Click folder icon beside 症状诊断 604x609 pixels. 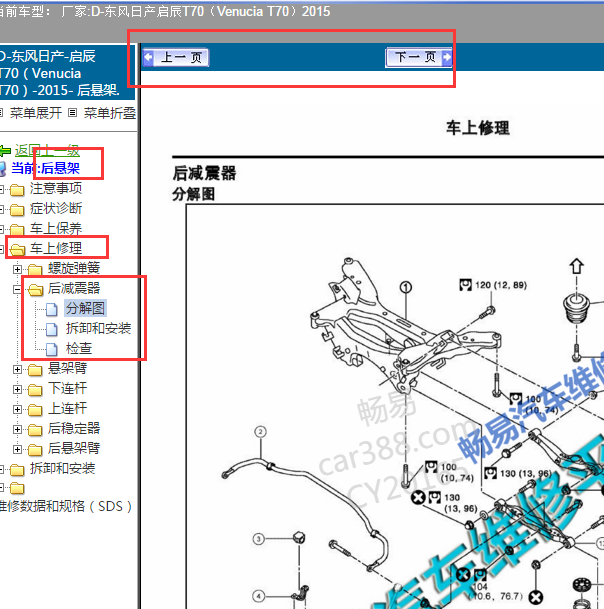point(17,210)
